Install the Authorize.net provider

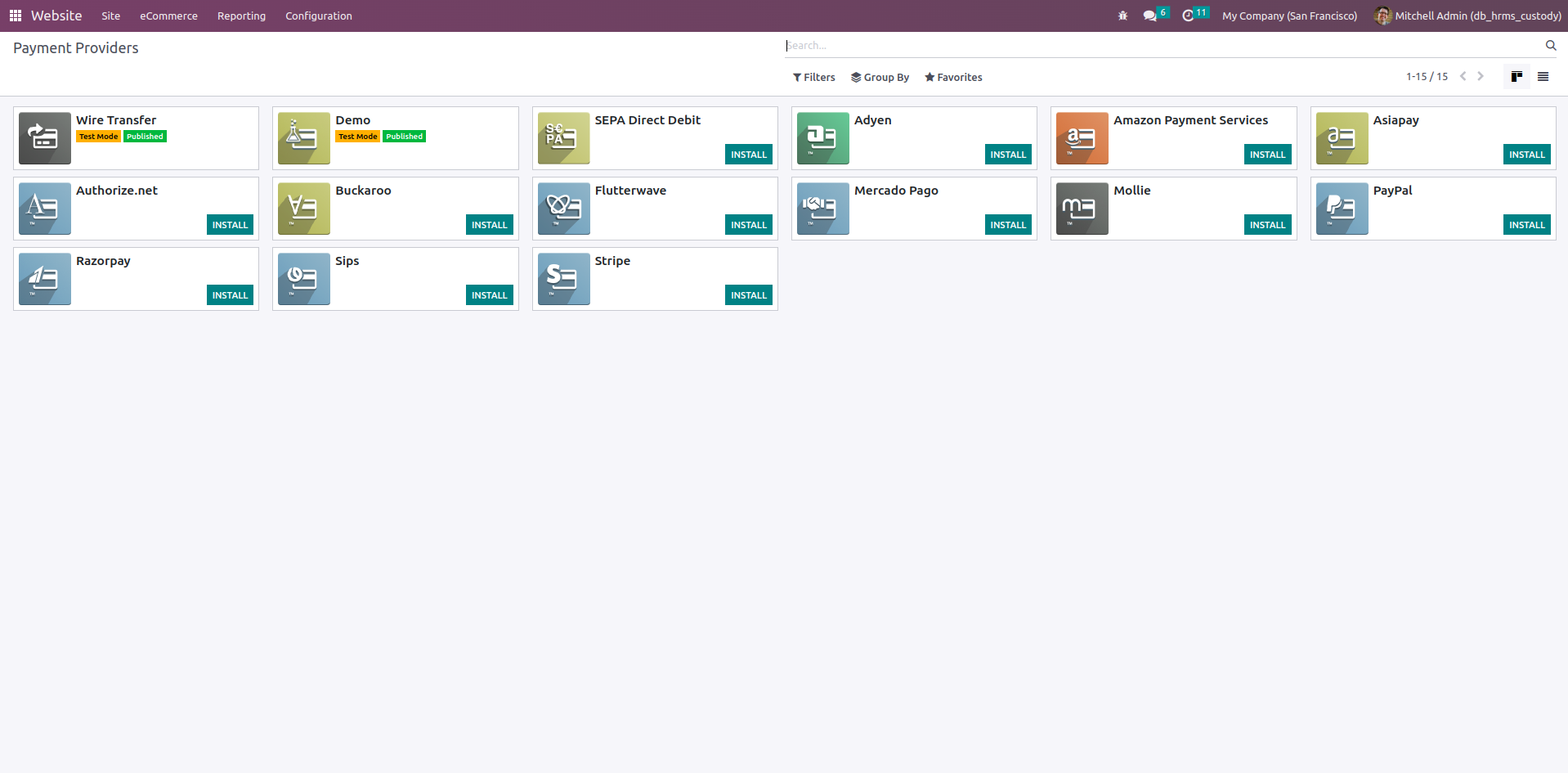pos(230,225)
